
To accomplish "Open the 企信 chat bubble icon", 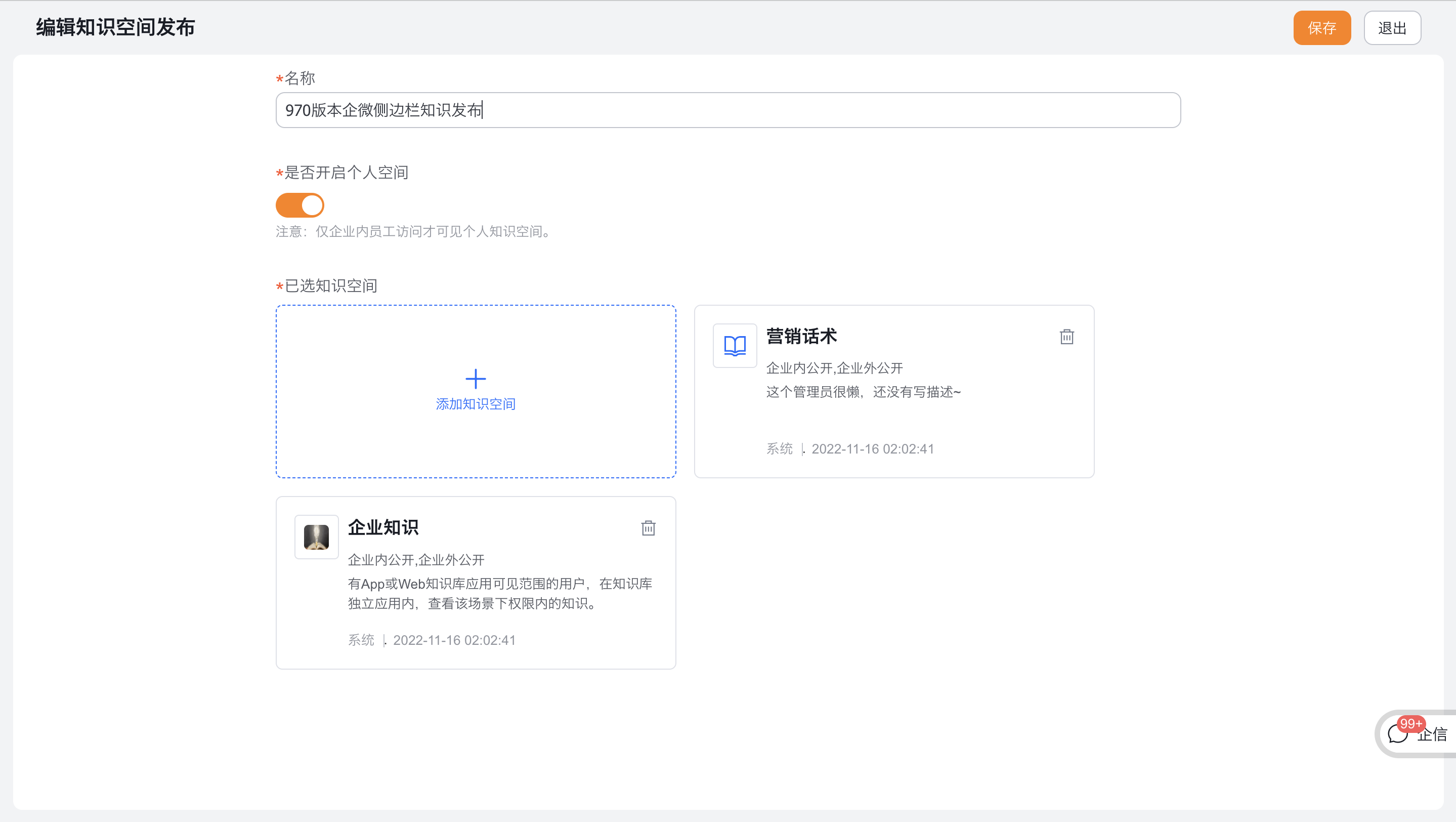I will [x=1398, y=734].
